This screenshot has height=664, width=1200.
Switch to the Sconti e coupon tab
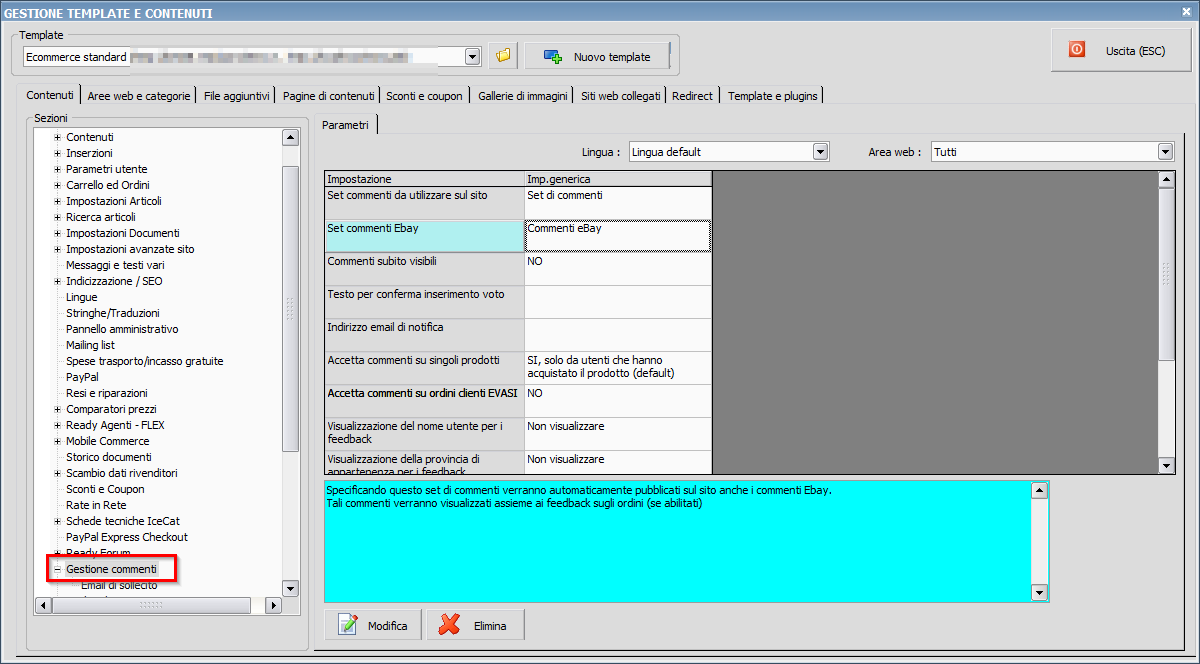pos(425,96)
